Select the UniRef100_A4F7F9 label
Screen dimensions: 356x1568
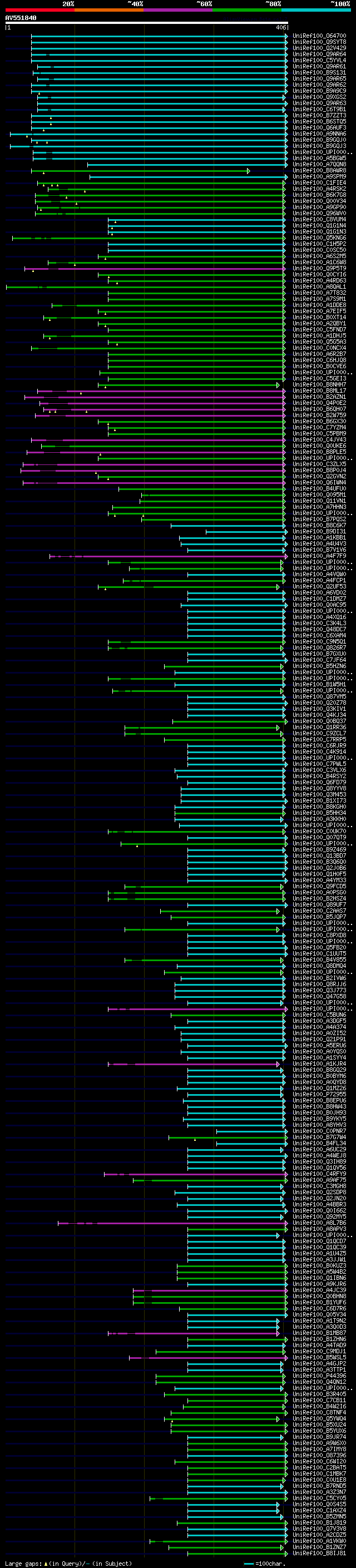click(319, 556)
